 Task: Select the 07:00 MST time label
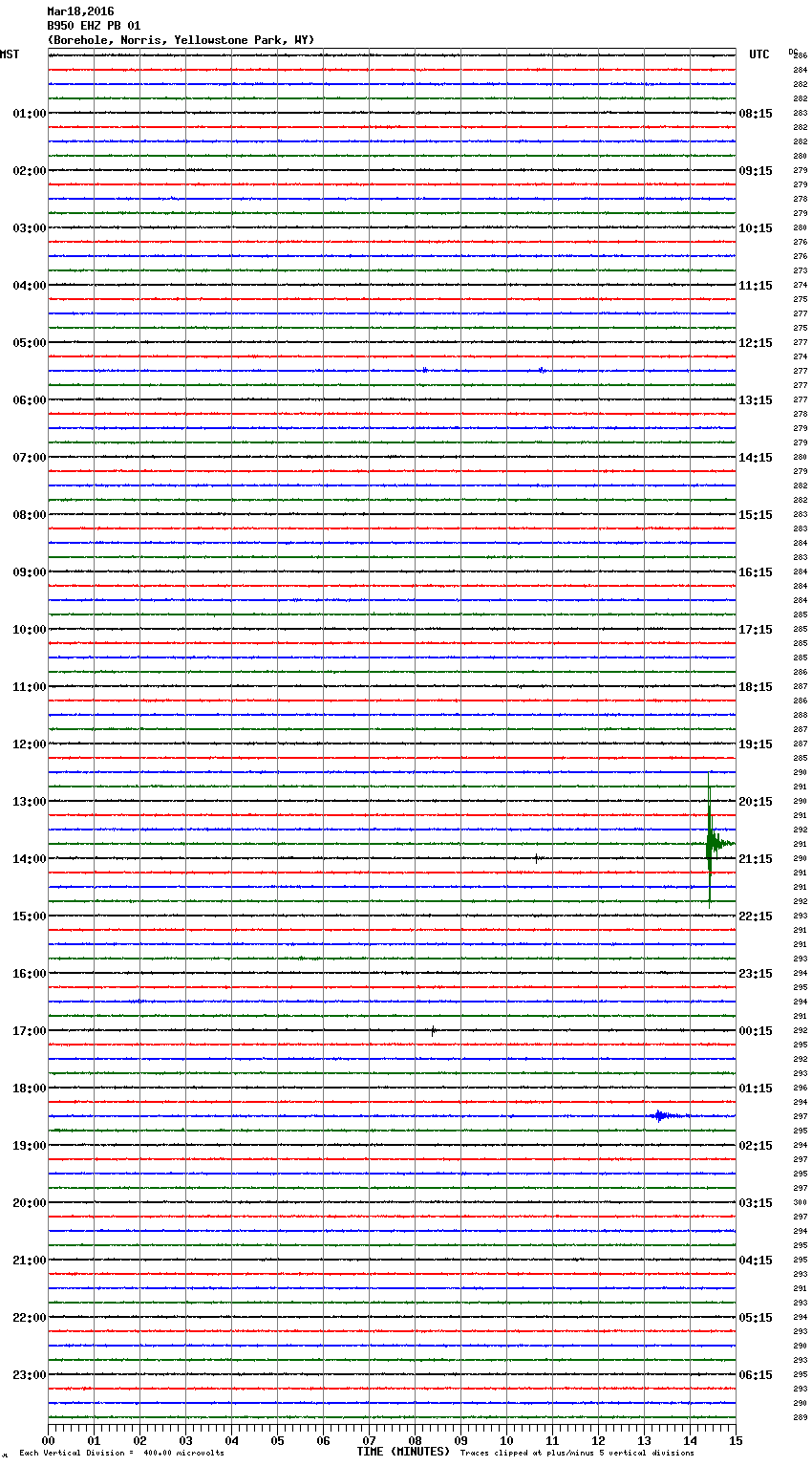point(30,458)
